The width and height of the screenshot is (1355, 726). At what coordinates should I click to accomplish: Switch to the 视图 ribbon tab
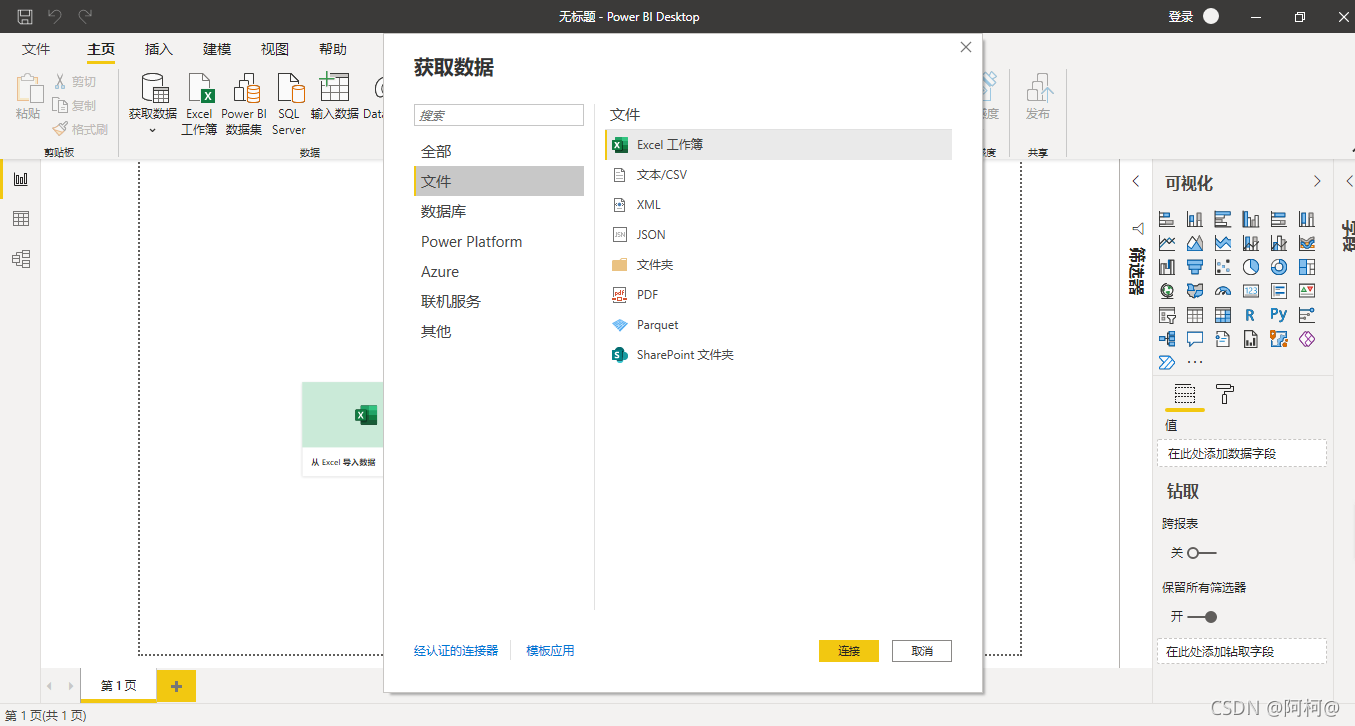click(275, 49)
